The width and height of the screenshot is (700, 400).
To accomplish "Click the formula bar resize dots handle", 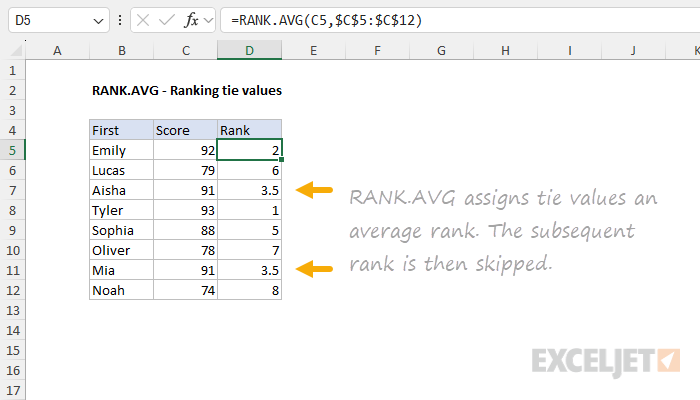I will click(120, 20).
